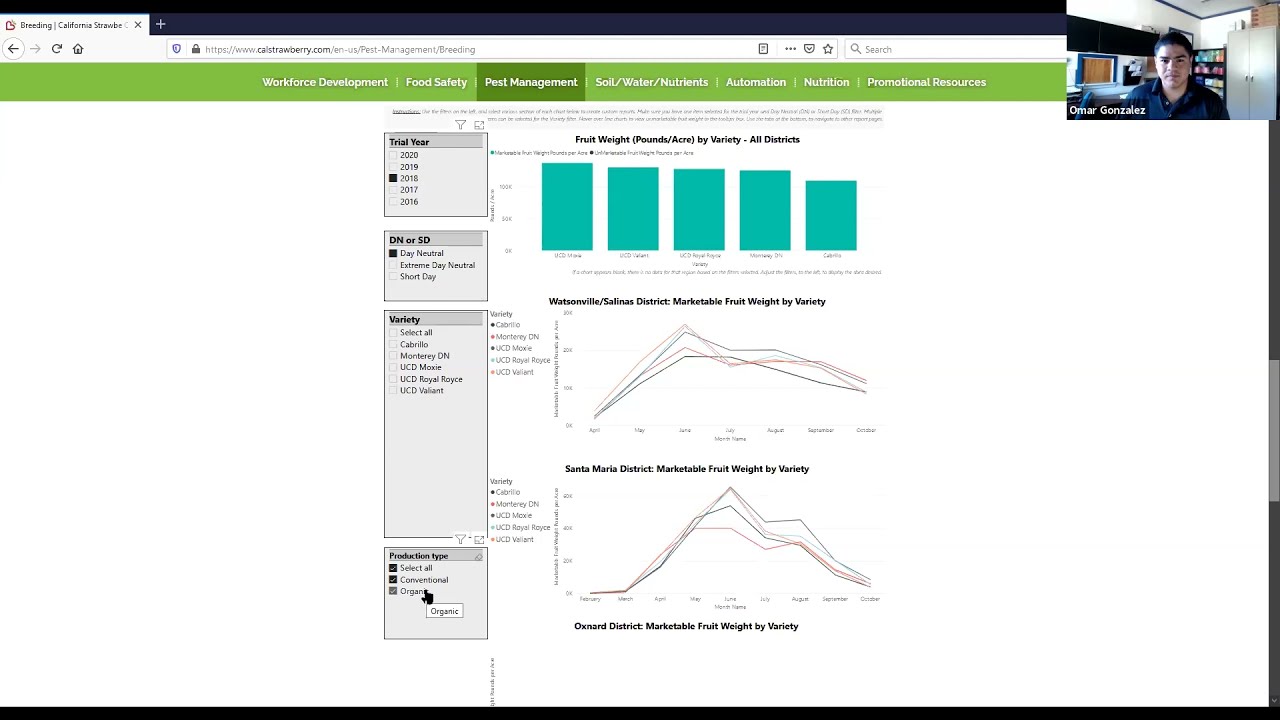The height and width of the screenshot is (720, 1280).
Task: Check the 2019 trial year box
Action: click(393, 167)
